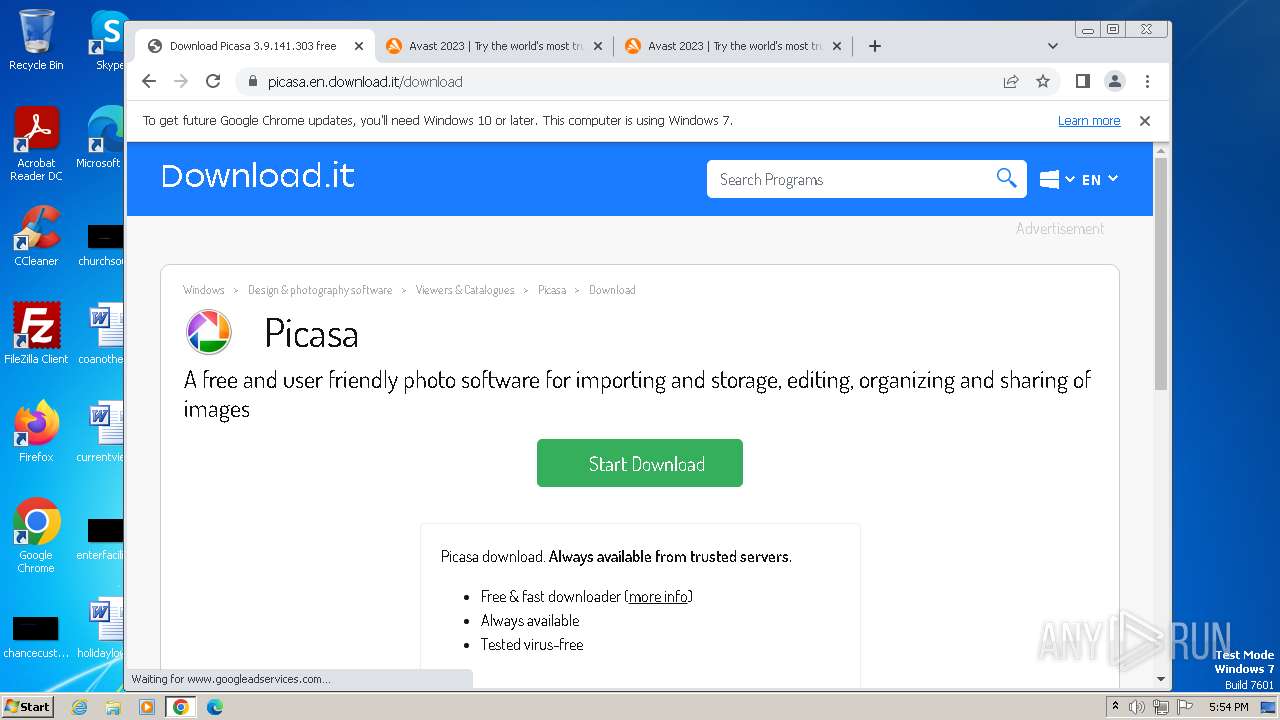The height and width of the screenshot is (720, 1280).
Task: Open Windows Media Player in taskbar
Action: [x=147, y=707]
